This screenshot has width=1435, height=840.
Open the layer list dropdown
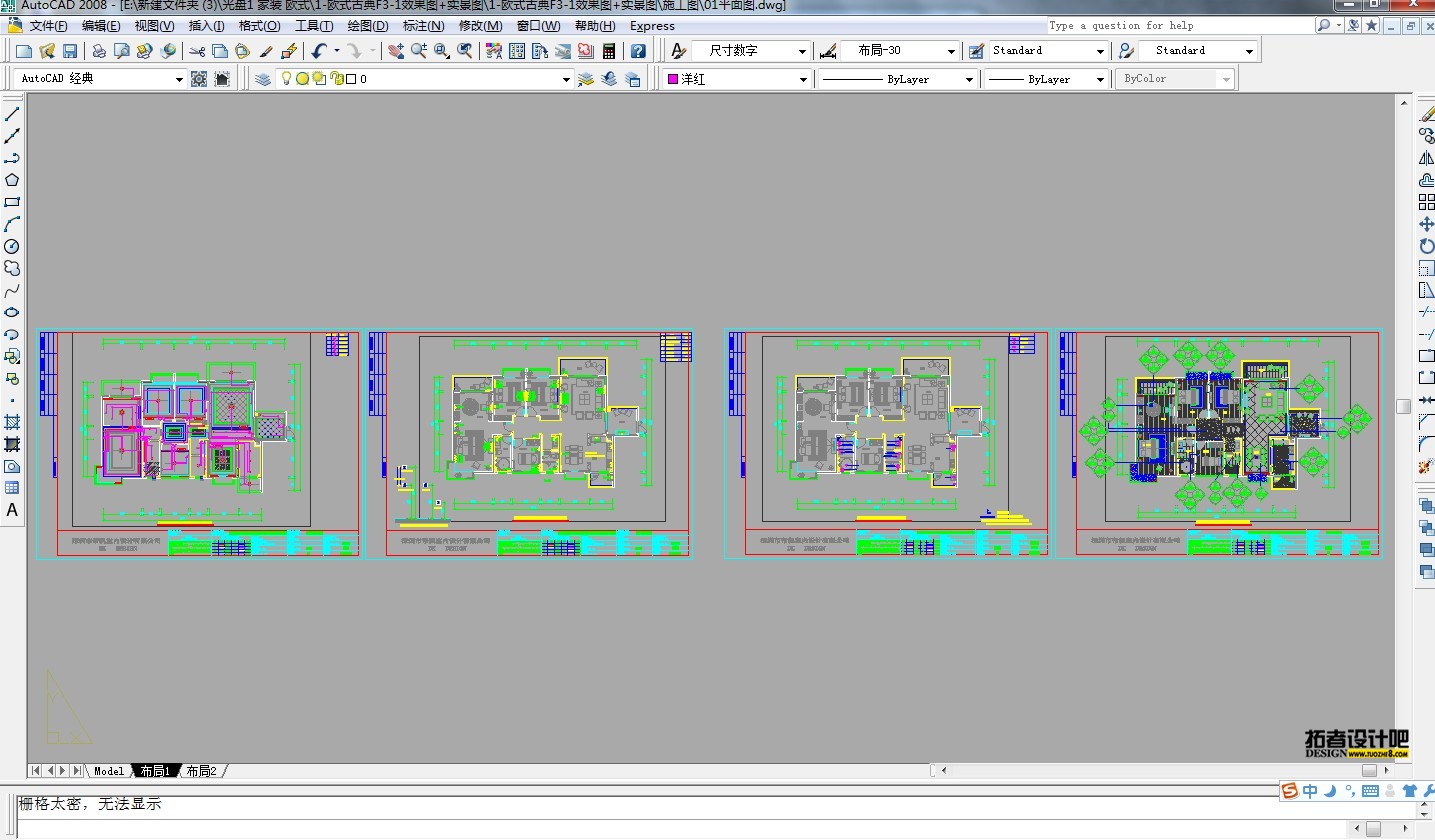(566, 79)
